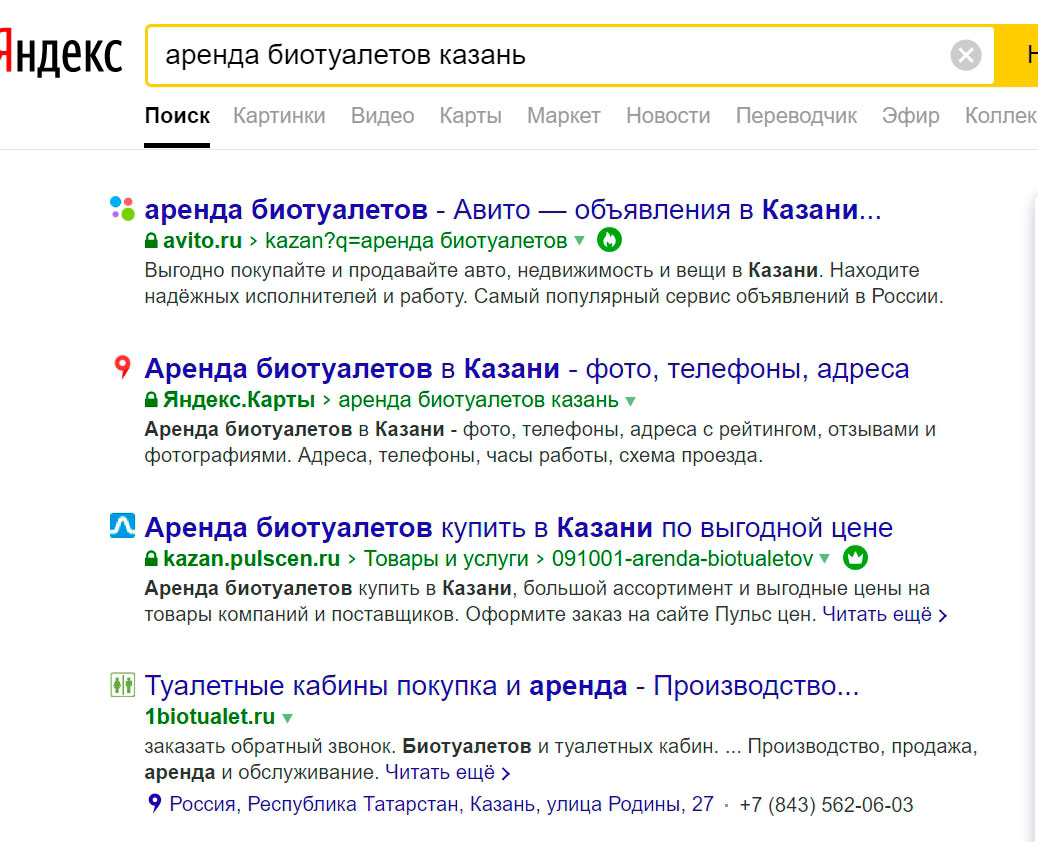Screen dimensions: 1038x842
Task: Clear the search query with the X button
Action: [x=966, y=55]
